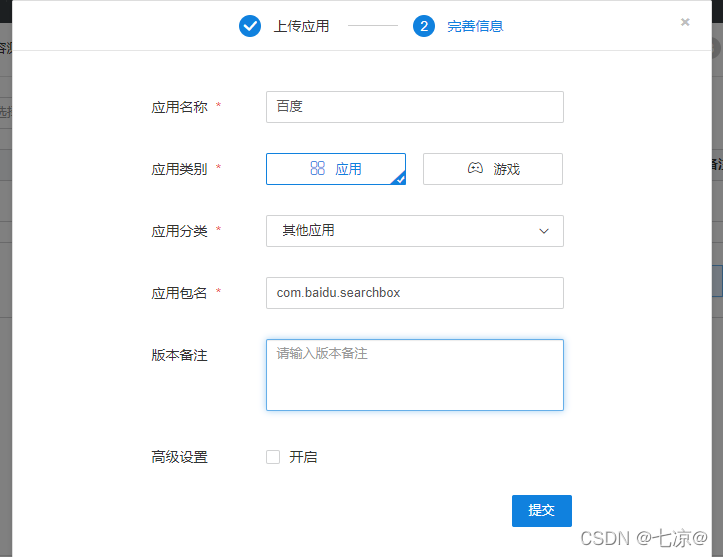Click the 高级设置 label
Viewport: 723px width, 557px height.
tap(179, 457)
